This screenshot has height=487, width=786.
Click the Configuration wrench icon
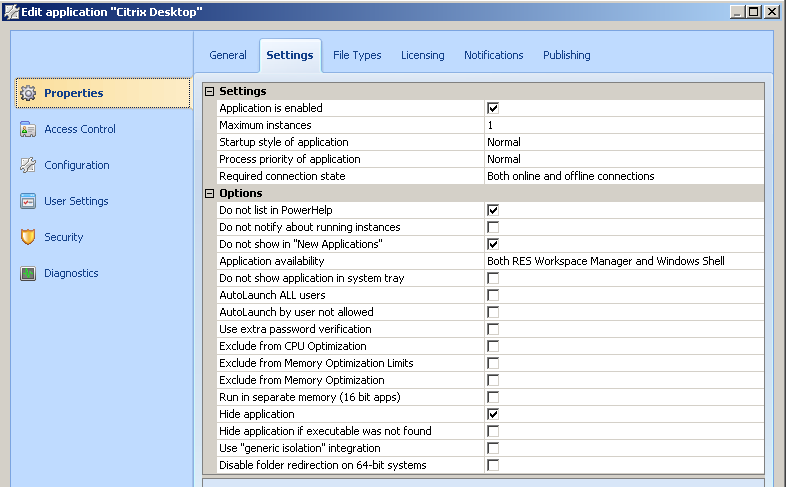click(x=28, y=165)
